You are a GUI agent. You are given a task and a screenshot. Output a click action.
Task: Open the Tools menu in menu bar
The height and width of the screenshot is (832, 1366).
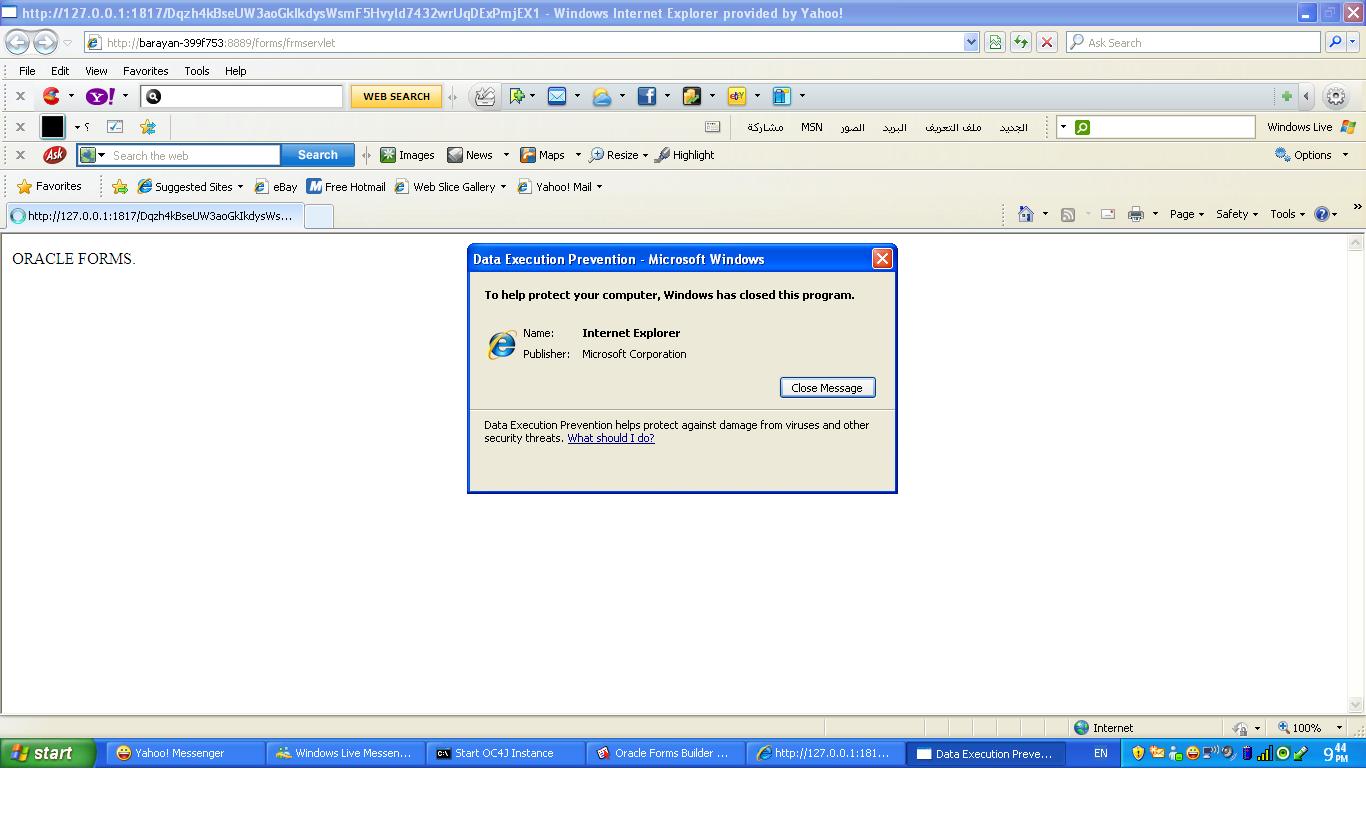[x=196, y=71]
